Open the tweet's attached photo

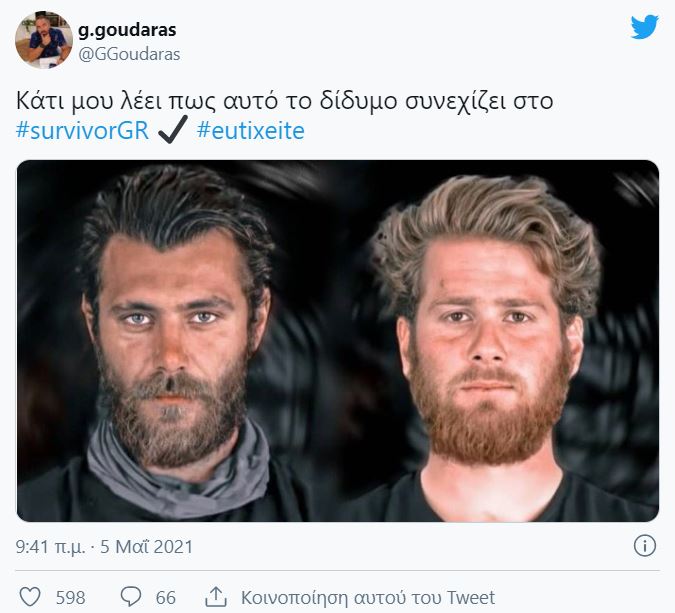click(x=338, y=341)
